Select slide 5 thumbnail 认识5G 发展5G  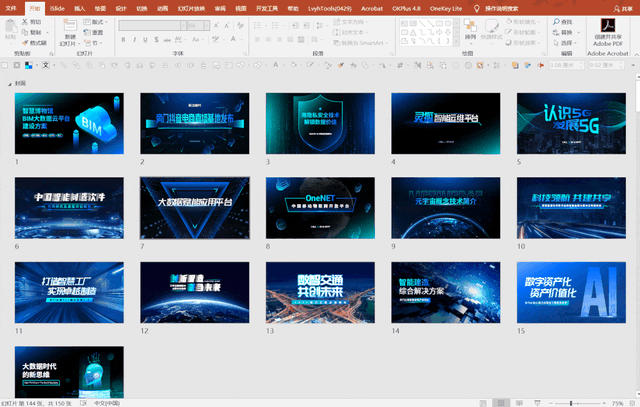(571, 123)
